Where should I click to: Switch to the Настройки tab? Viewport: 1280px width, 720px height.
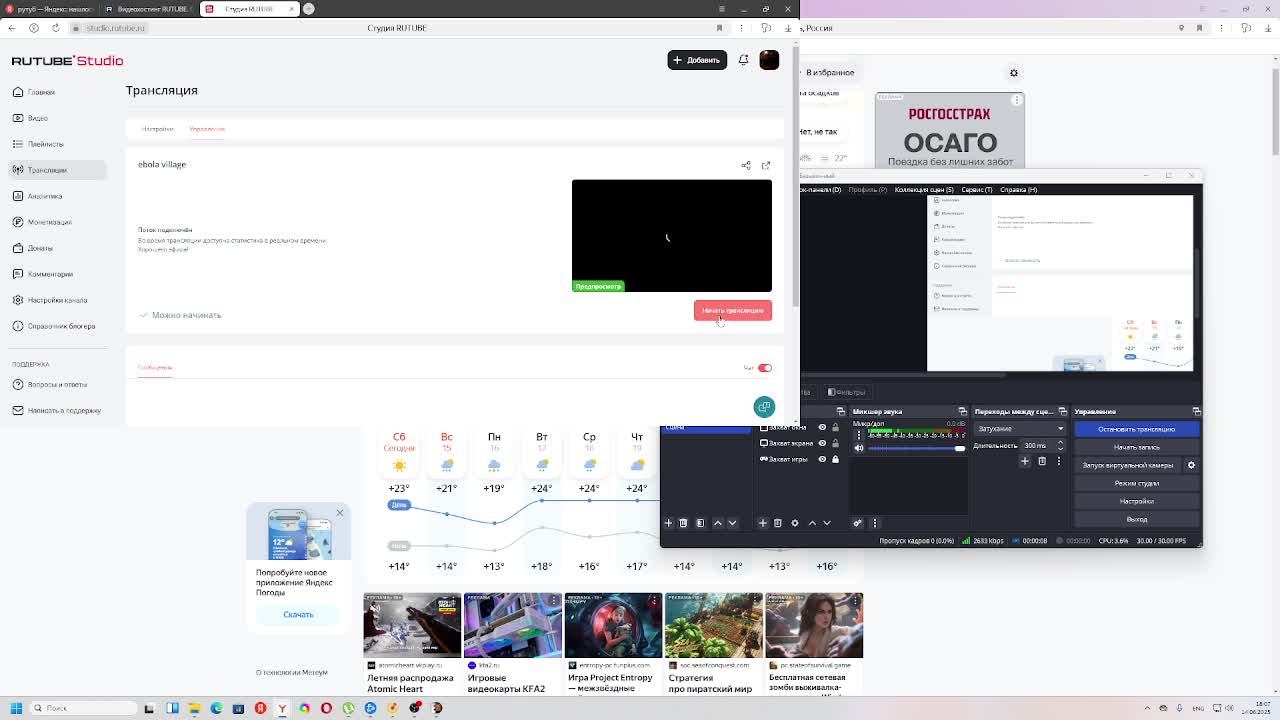(157, 129)
